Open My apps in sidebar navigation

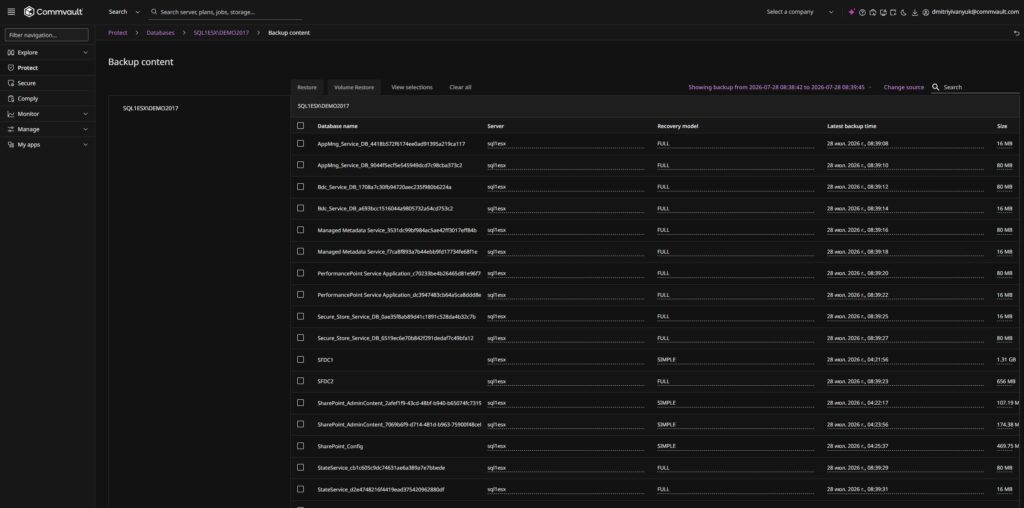[29, 144]
